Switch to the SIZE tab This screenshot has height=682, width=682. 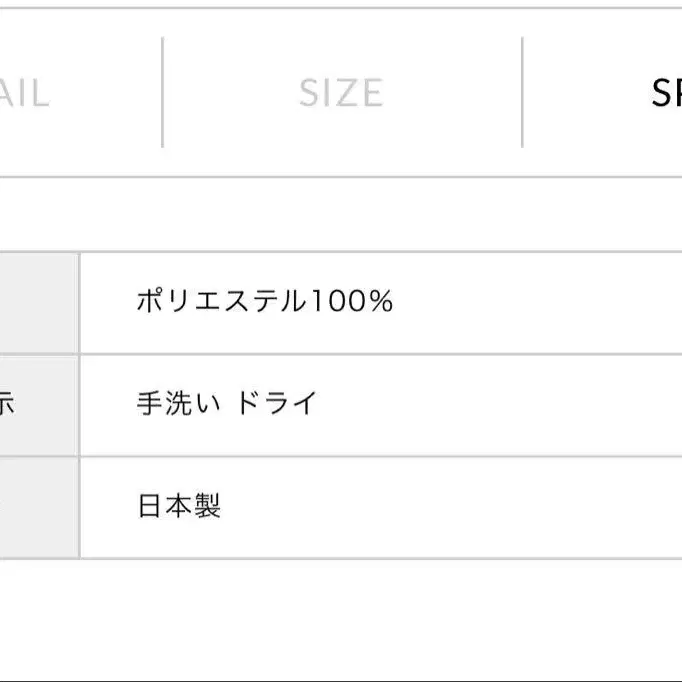[x=340, y=94]
